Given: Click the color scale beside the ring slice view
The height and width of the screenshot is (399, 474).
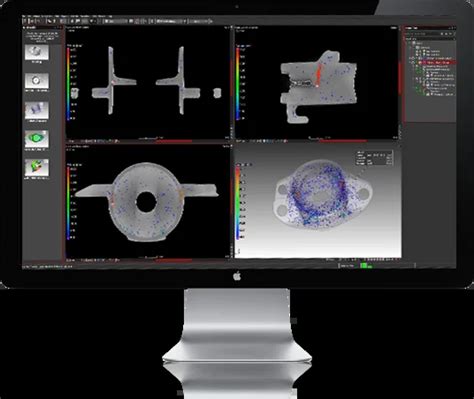Looking at the screenshot, I should click(69, 203).
